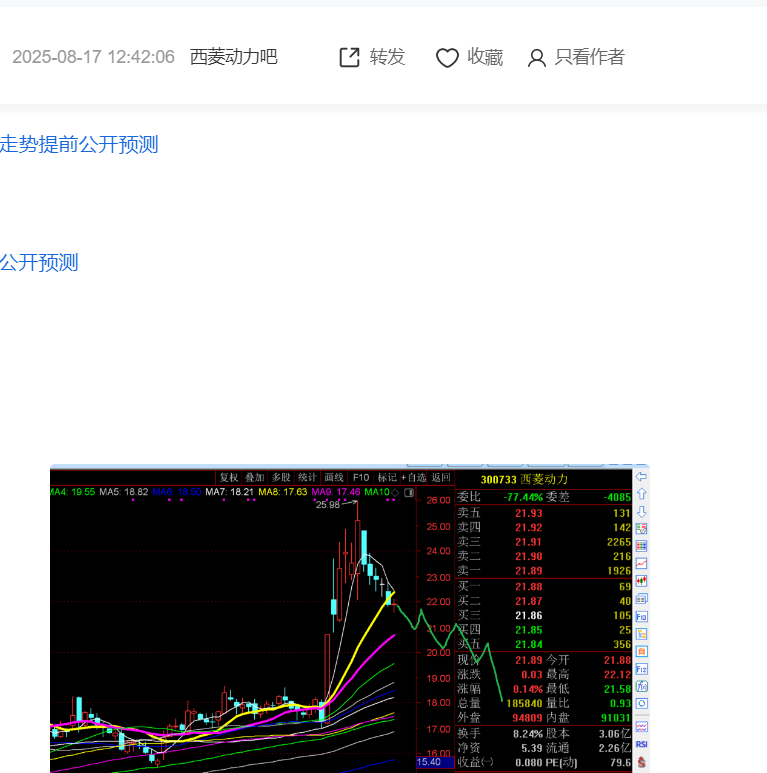Click 返回 in the chart toolbar
The width and height of the screenshot is (767, 773).
pos(441,477)
